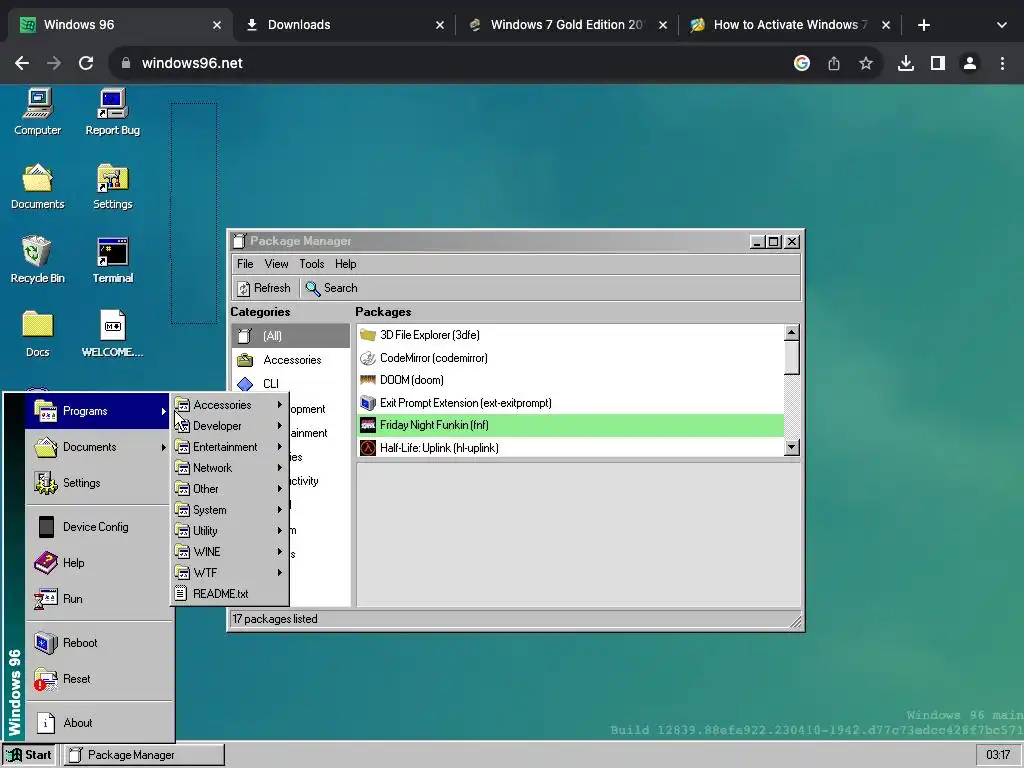The image size is (1024, 768).
Task: Open the Run dialog from Start menu
Action: [x=99, y=599]
